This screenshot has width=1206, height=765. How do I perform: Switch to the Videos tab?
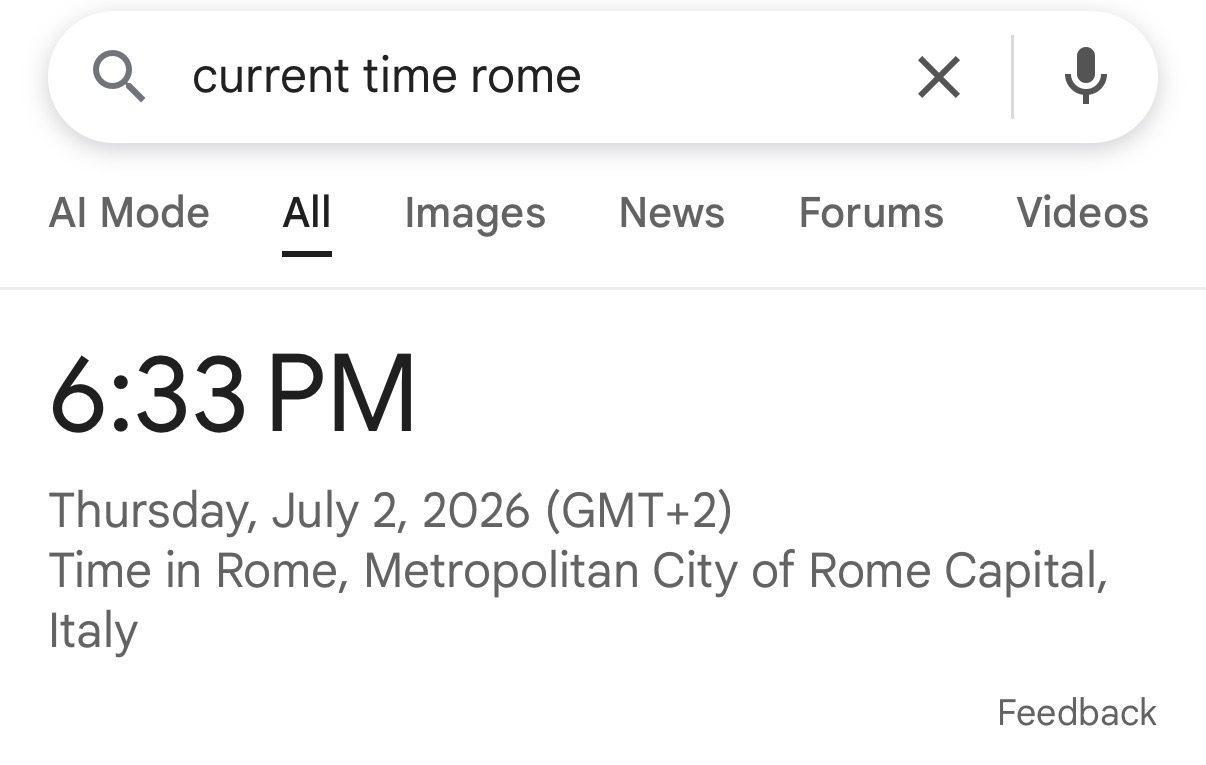pos(1082,213)
